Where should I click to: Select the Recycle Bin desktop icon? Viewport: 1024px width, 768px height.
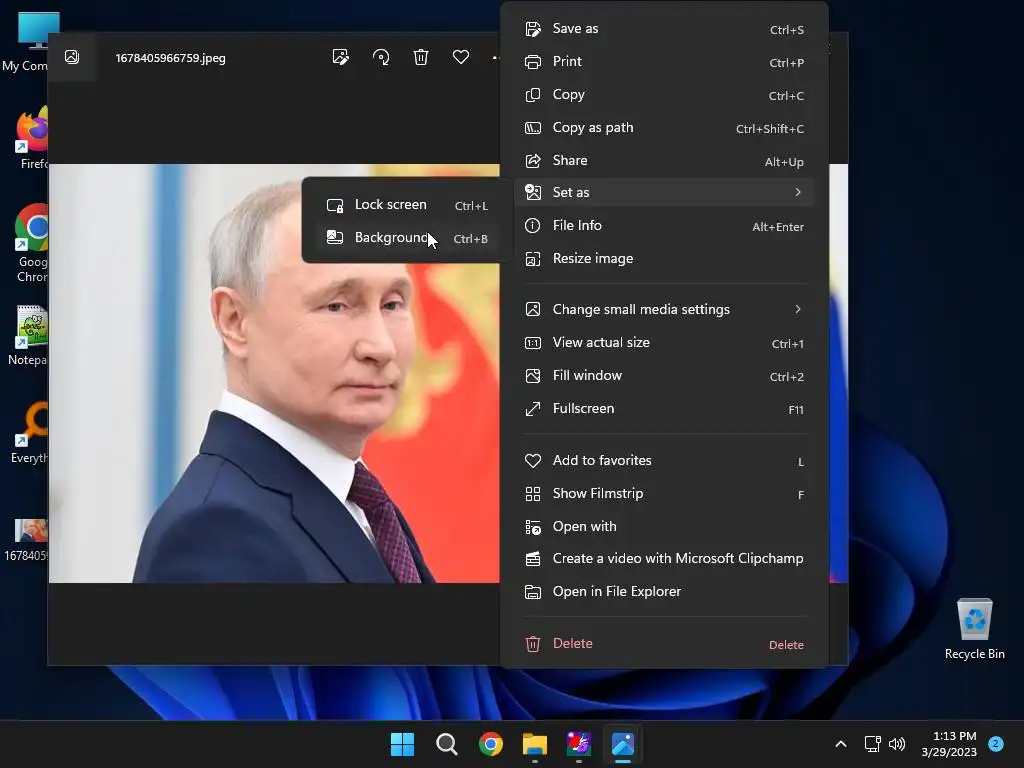pyautogui.click(x=974, y=629)
